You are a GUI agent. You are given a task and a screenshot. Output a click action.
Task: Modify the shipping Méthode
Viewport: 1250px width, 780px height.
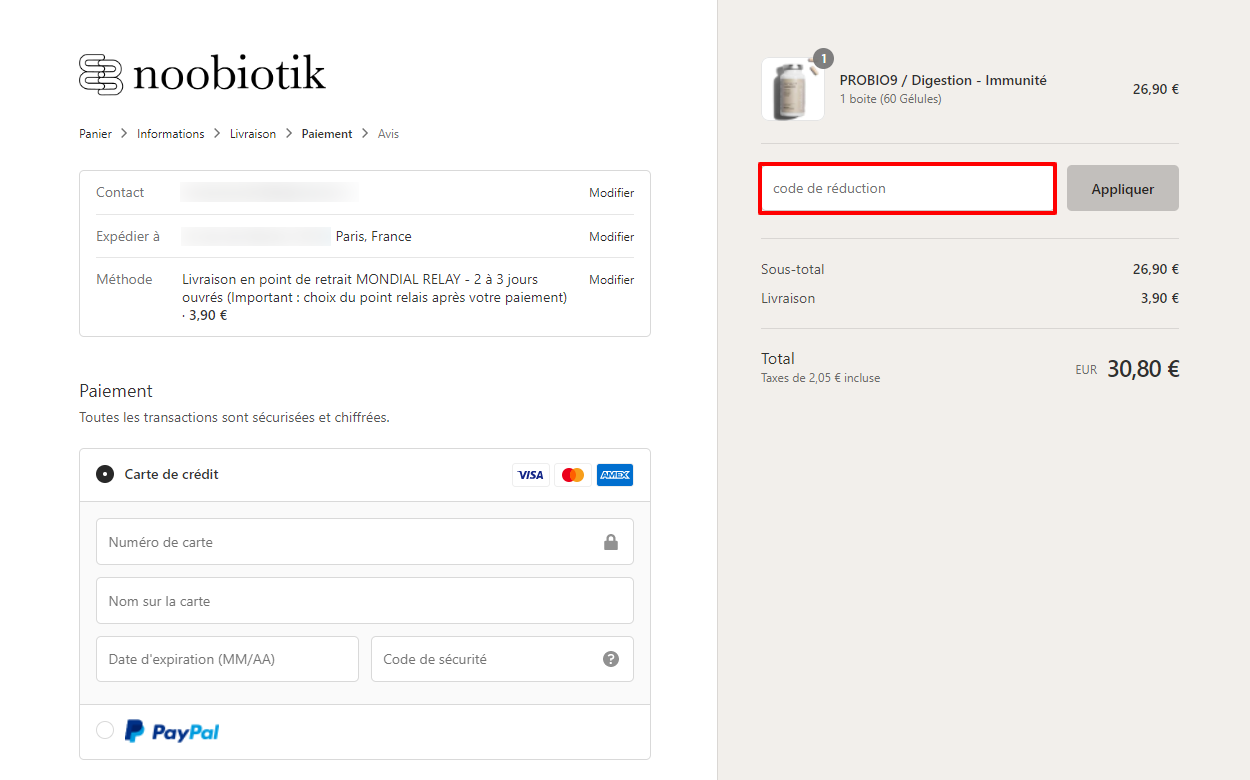point(611,280)
